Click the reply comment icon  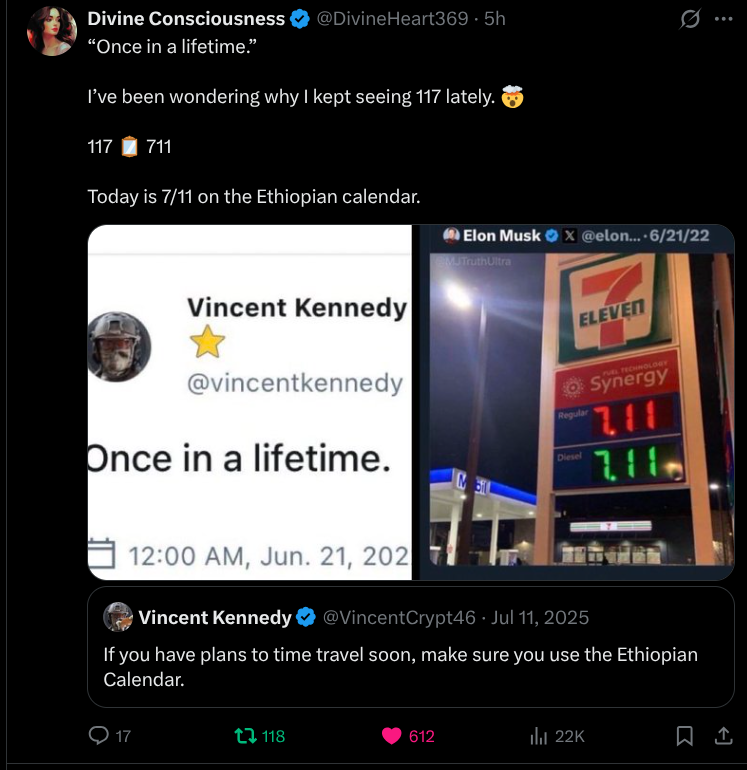click(x=98, y=736)
